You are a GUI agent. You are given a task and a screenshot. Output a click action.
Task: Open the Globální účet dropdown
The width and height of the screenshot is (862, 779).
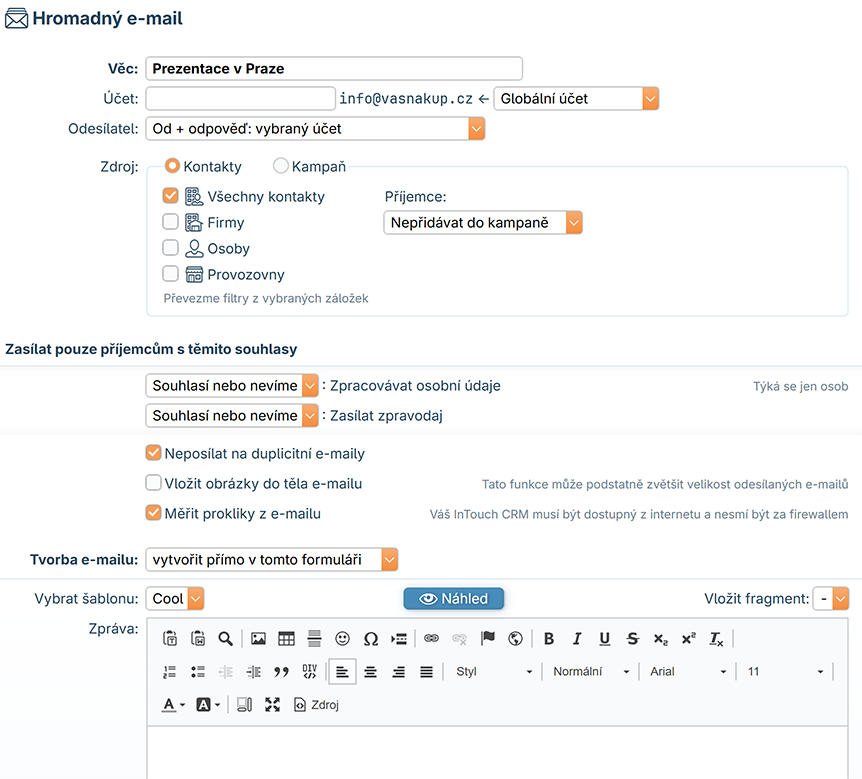(576, 98)
